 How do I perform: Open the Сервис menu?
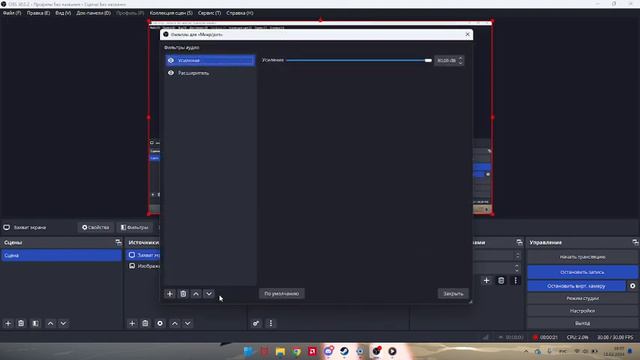point(209,13)
